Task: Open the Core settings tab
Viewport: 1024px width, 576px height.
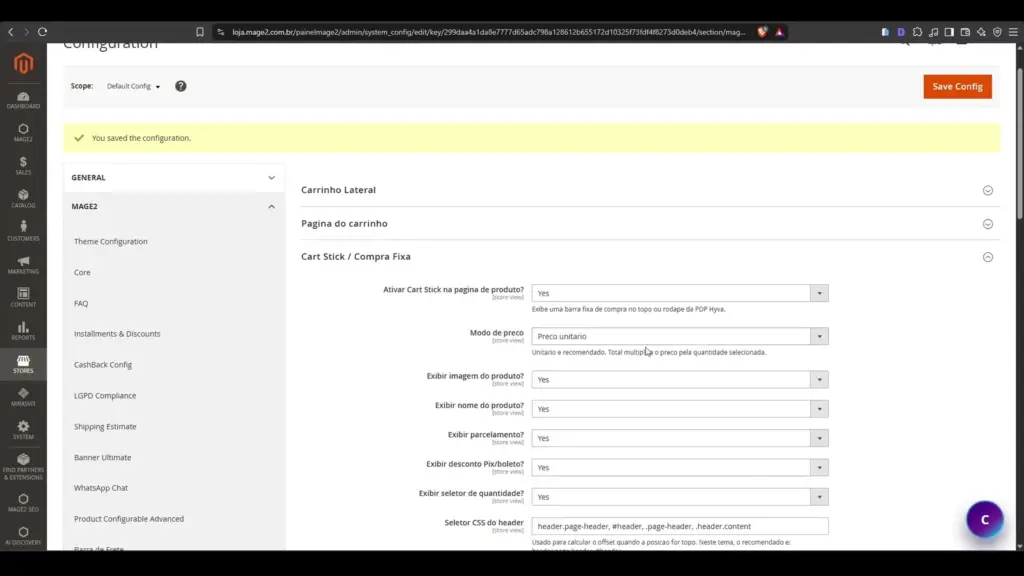Action: coord(82,272)
